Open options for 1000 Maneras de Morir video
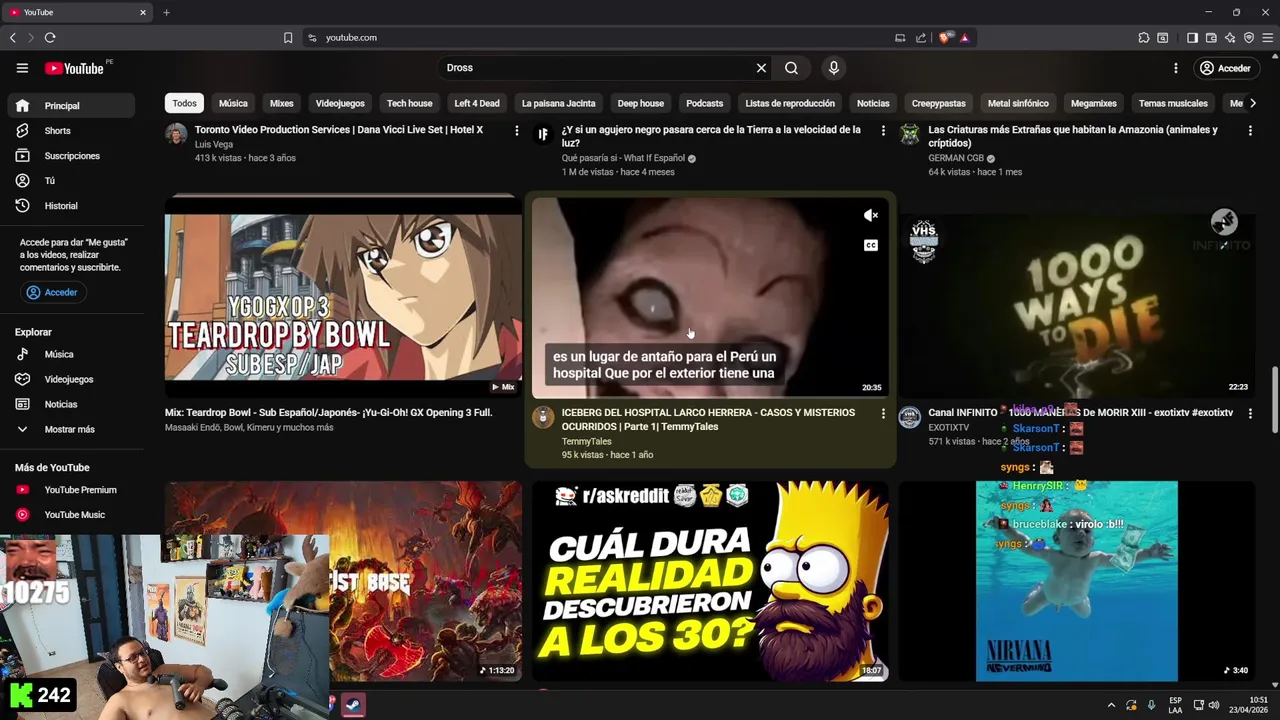The height and width of the screenshot is (720, 1280). point(1250,413)
